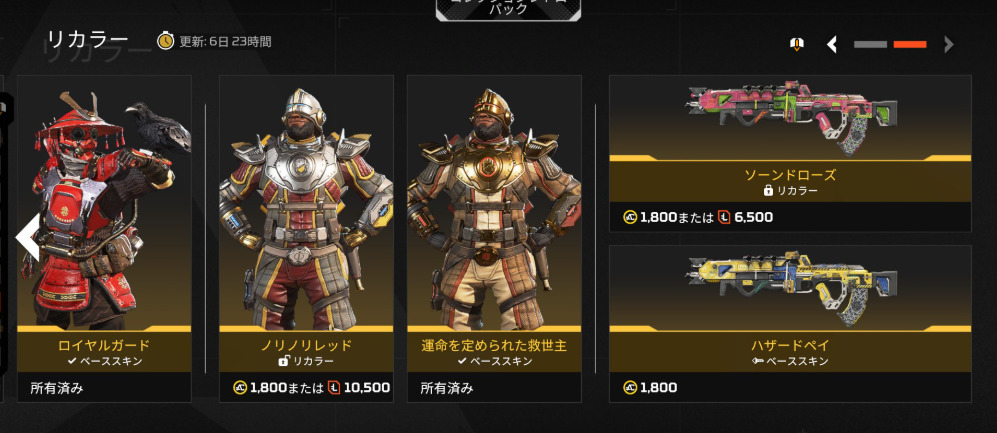Select the ハザードペイ weapon skin image
997x433 pixels.
[790, 286]
